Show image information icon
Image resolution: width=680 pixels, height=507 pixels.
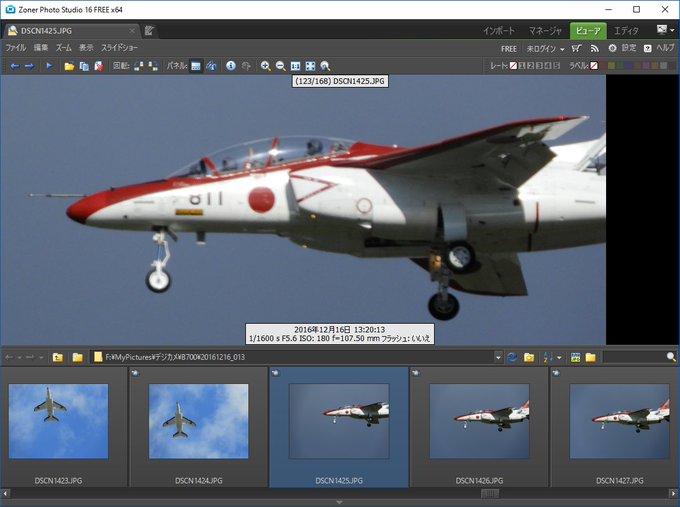coord(231,65)
